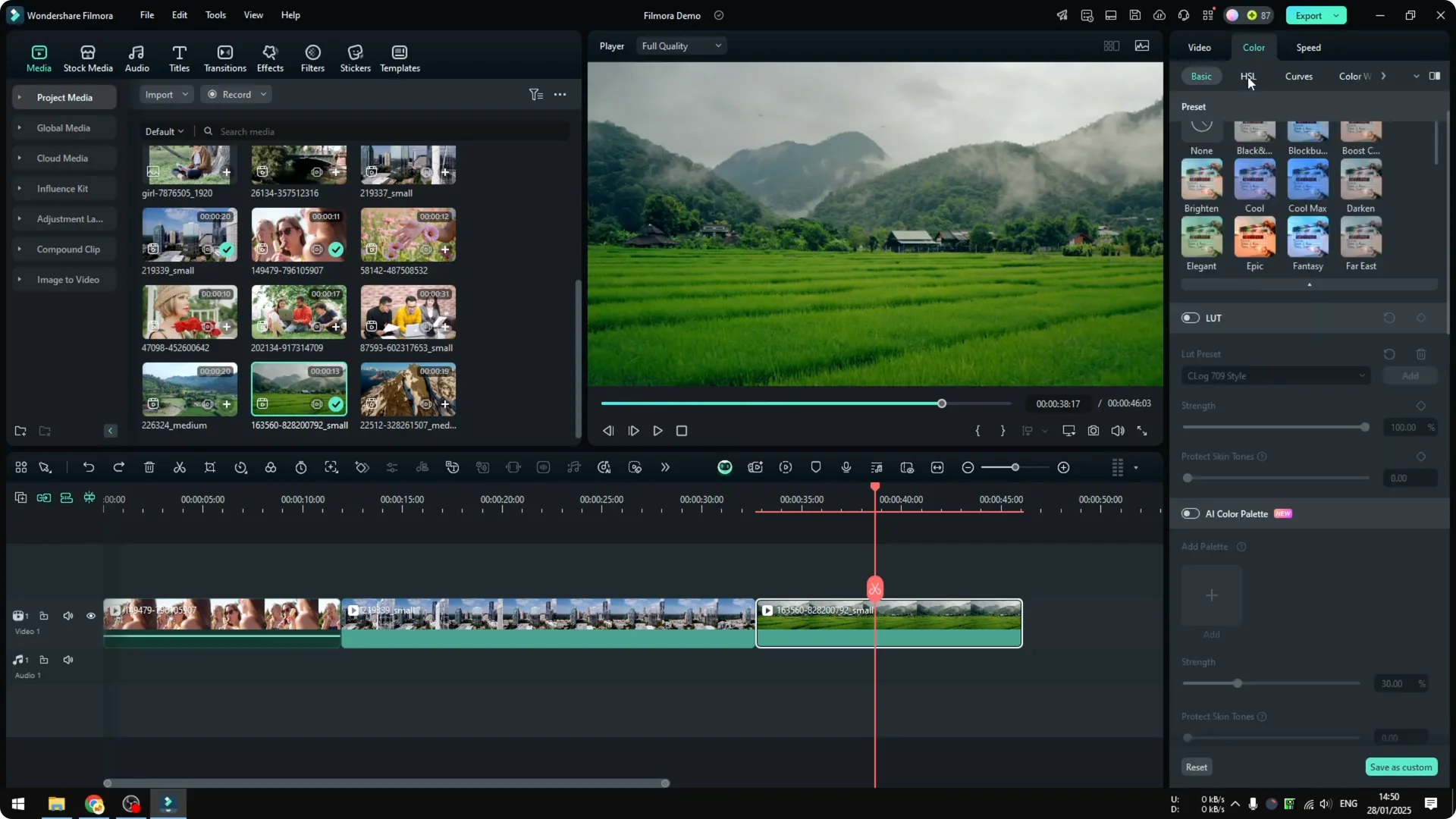1456x819 pixels.
Task: Mute the Video 1 track
Action: [x=67, y=616]
